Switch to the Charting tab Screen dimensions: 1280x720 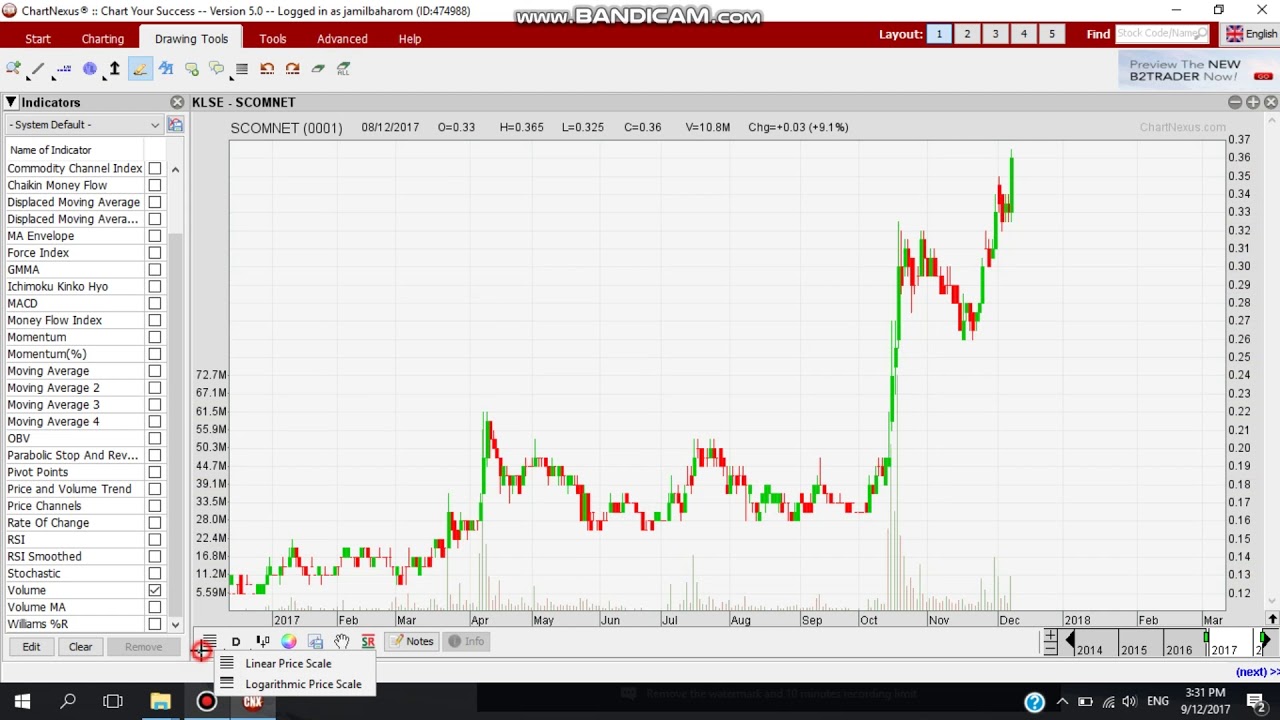click(x=103, y=39)
